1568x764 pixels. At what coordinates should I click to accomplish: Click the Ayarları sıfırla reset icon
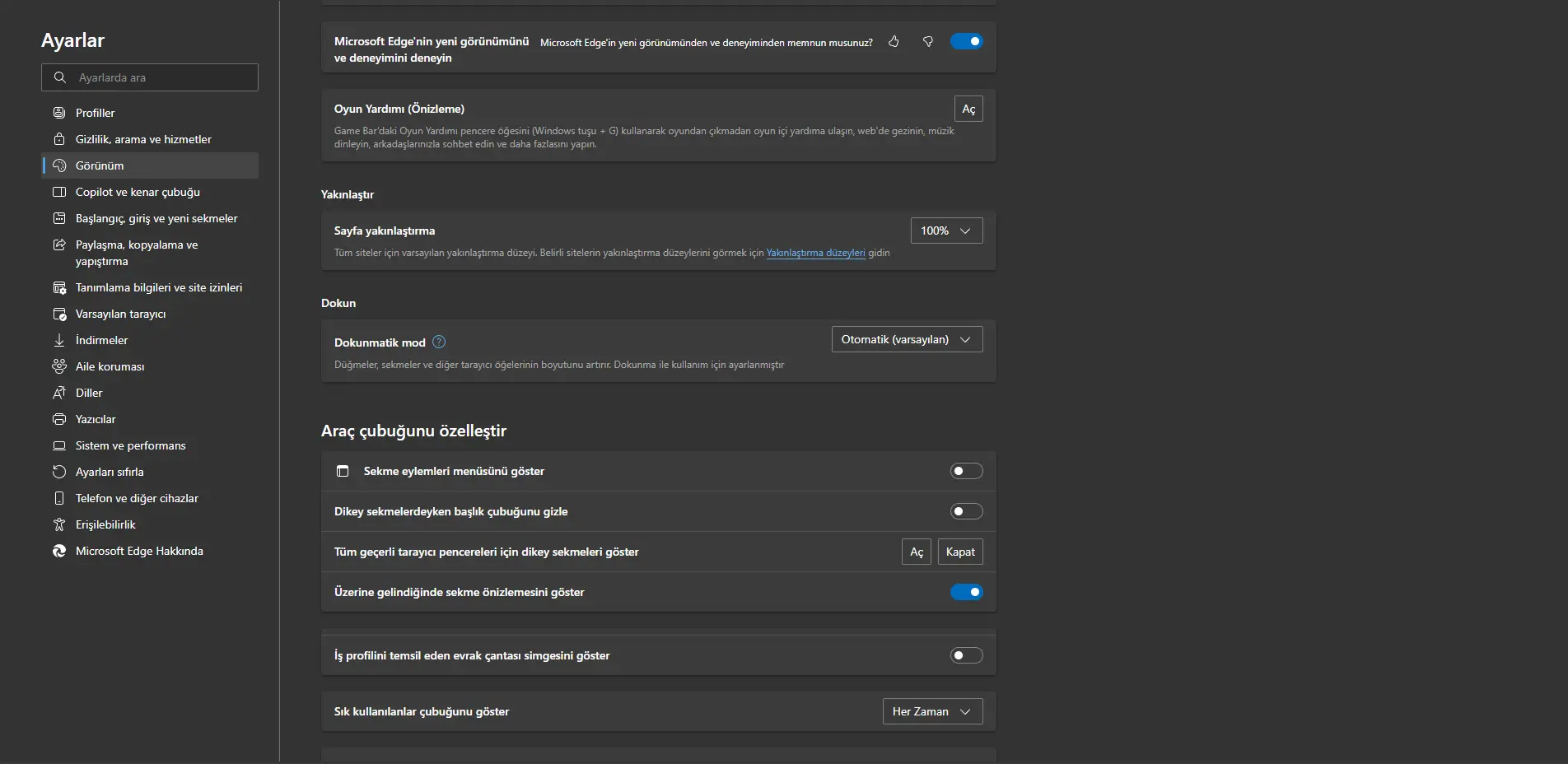tap(59, 472)
